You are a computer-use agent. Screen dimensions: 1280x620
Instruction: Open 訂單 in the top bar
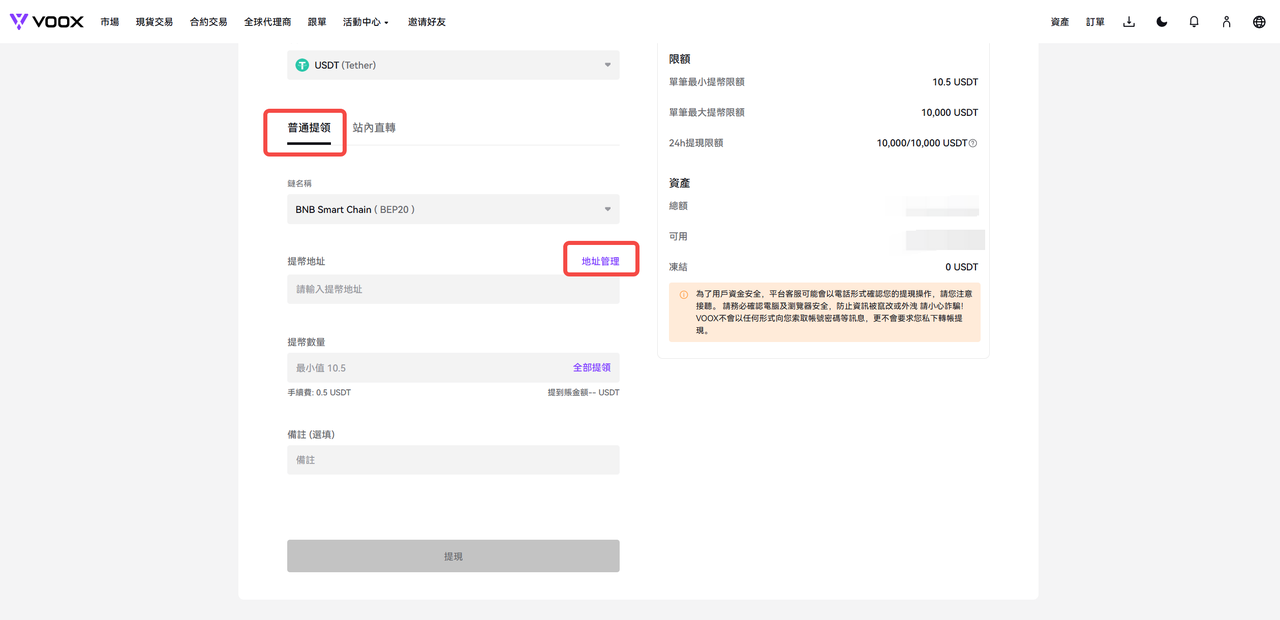pyautogui.click(x=1096, y=21)
